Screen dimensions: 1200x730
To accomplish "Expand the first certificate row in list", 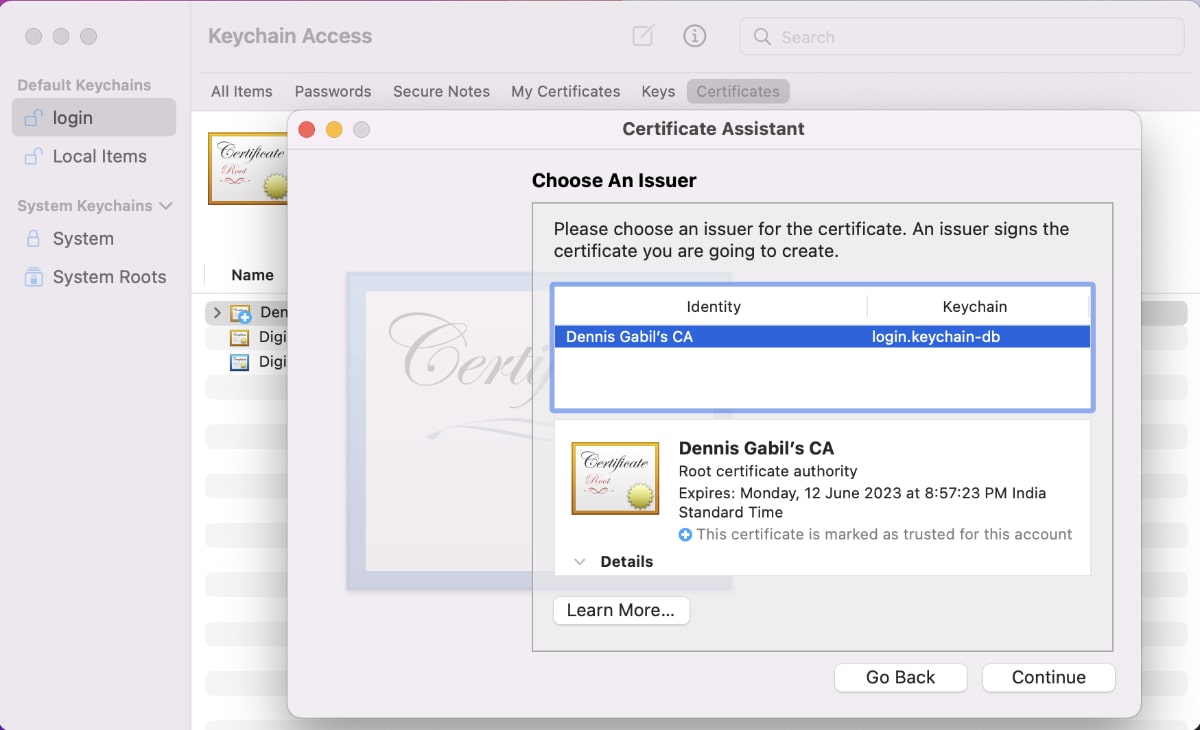I will (x=217, y=313).
